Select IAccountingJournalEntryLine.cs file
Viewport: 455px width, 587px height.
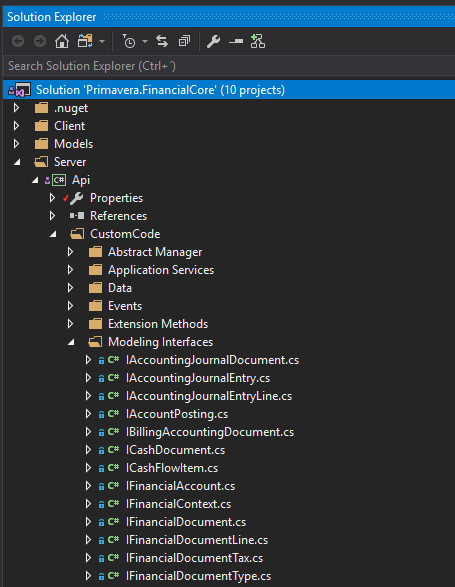pyautogui.click(x=209, y=396)
